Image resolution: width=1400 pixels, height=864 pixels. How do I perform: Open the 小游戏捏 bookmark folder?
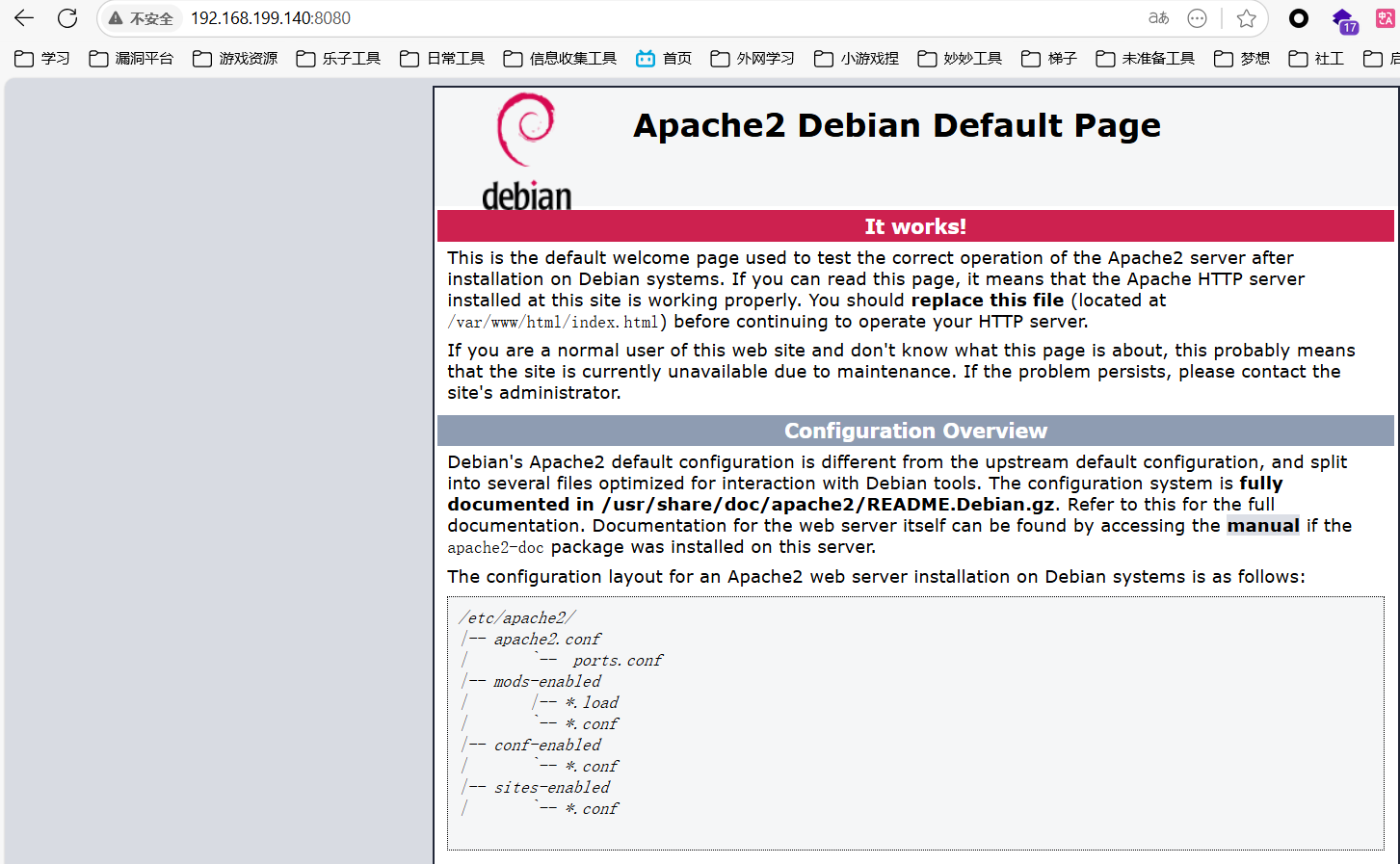click(857, 59)
